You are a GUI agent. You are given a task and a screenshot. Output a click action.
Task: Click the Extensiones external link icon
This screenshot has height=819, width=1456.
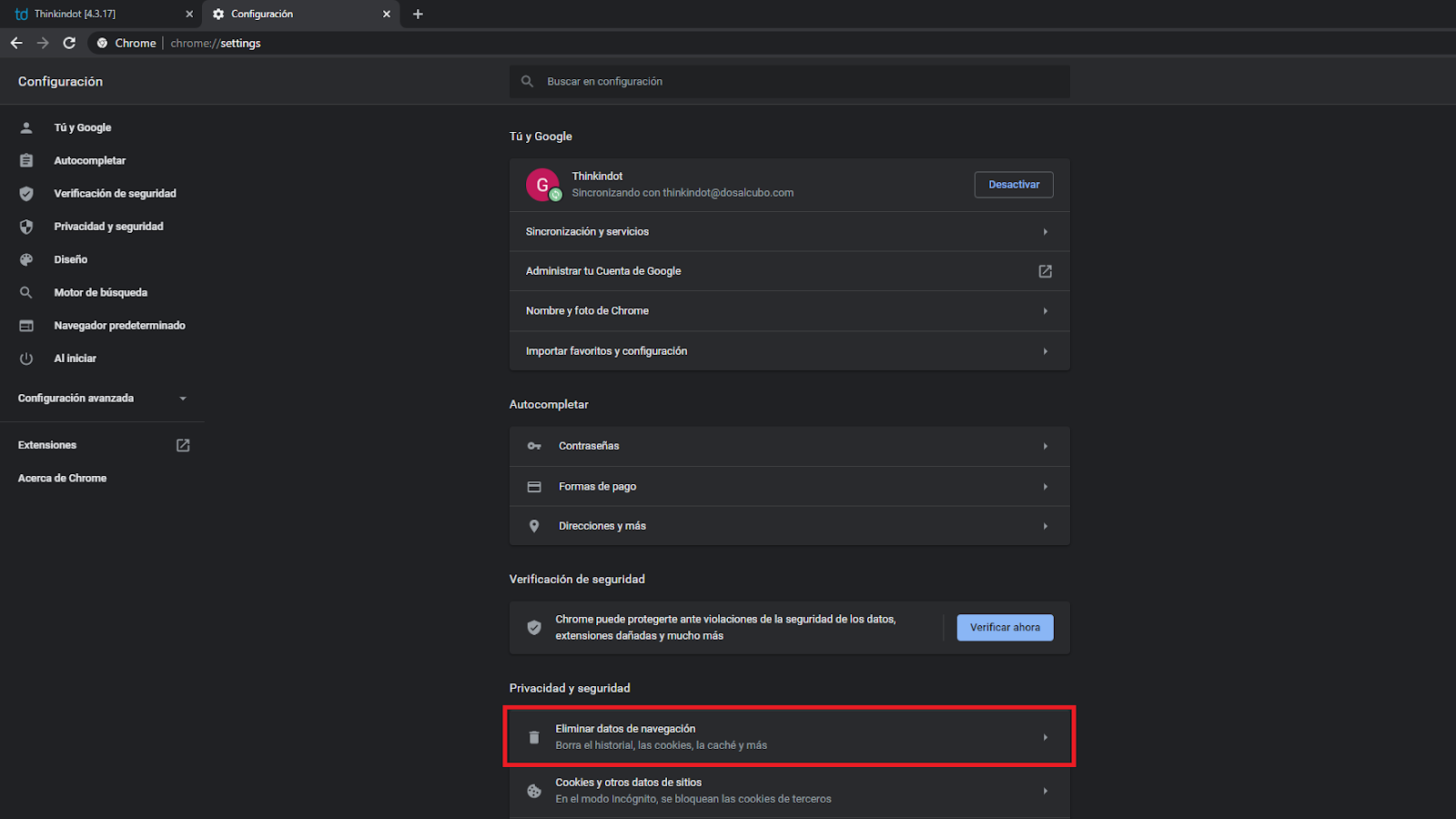[x=183, y=445]
